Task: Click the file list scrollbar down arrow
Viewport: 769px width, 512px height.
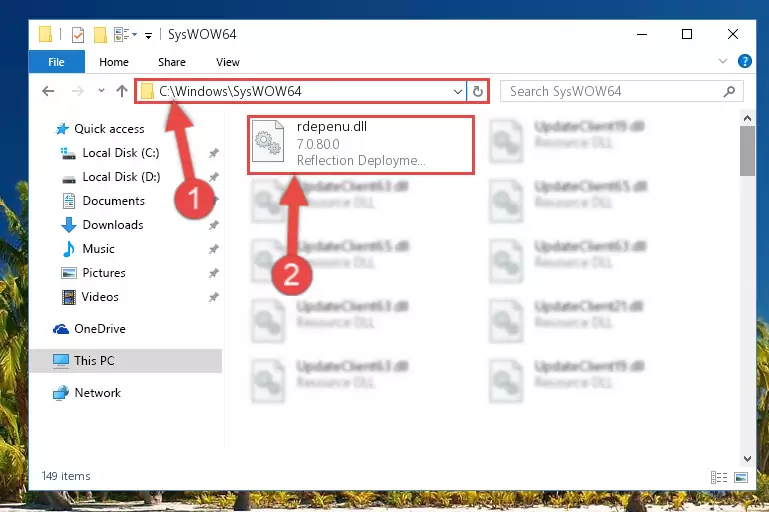Action: [x=747, y=459]
